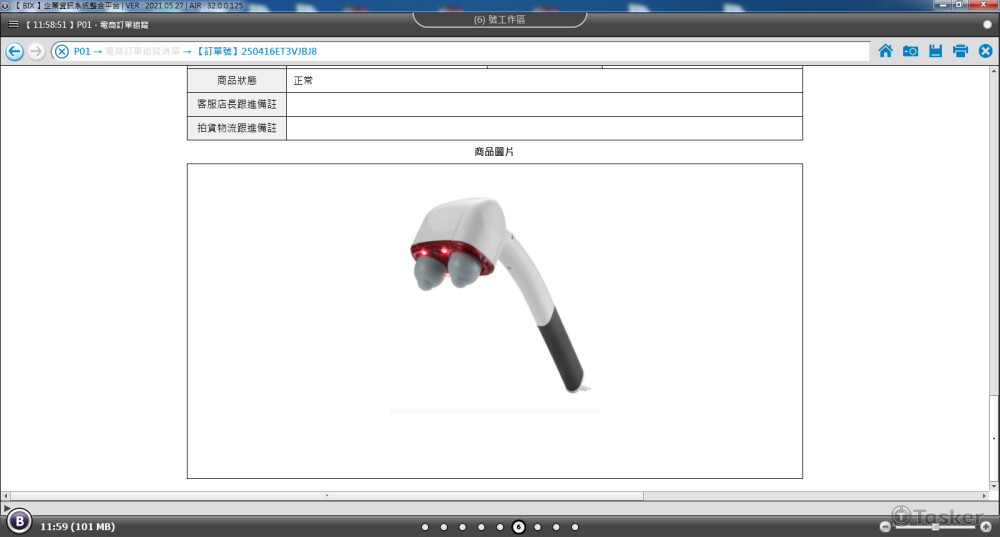Screen dimensions: 1000x537
Task: Open the hamburger menu in title bar
Action: [x=13, y=23]
